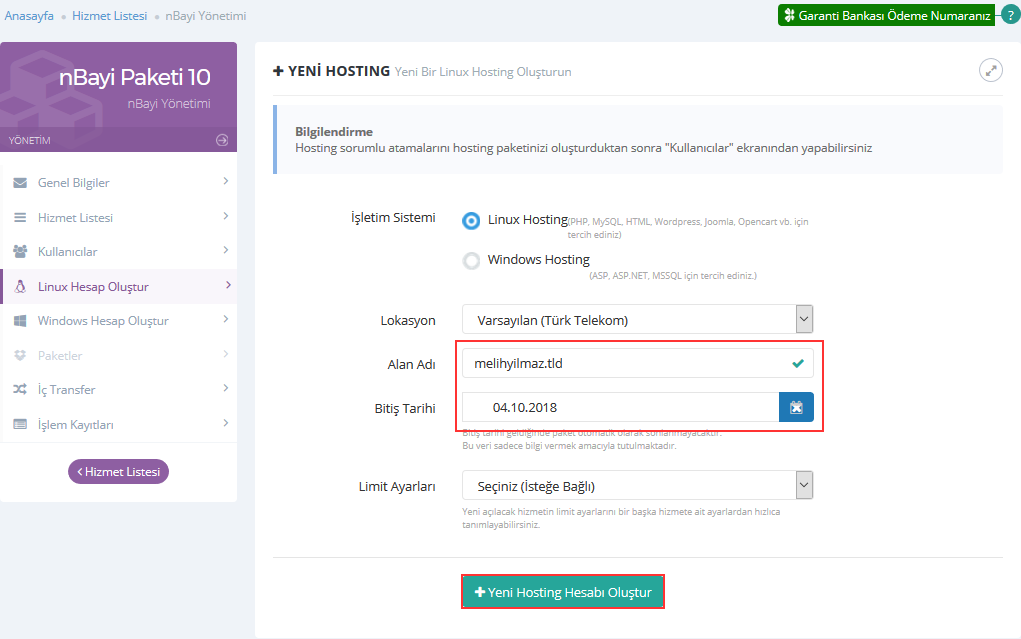Expand the Genel Bilgiler chevron
Viewport: 1021px width, 639px height.
click(226, 182)
